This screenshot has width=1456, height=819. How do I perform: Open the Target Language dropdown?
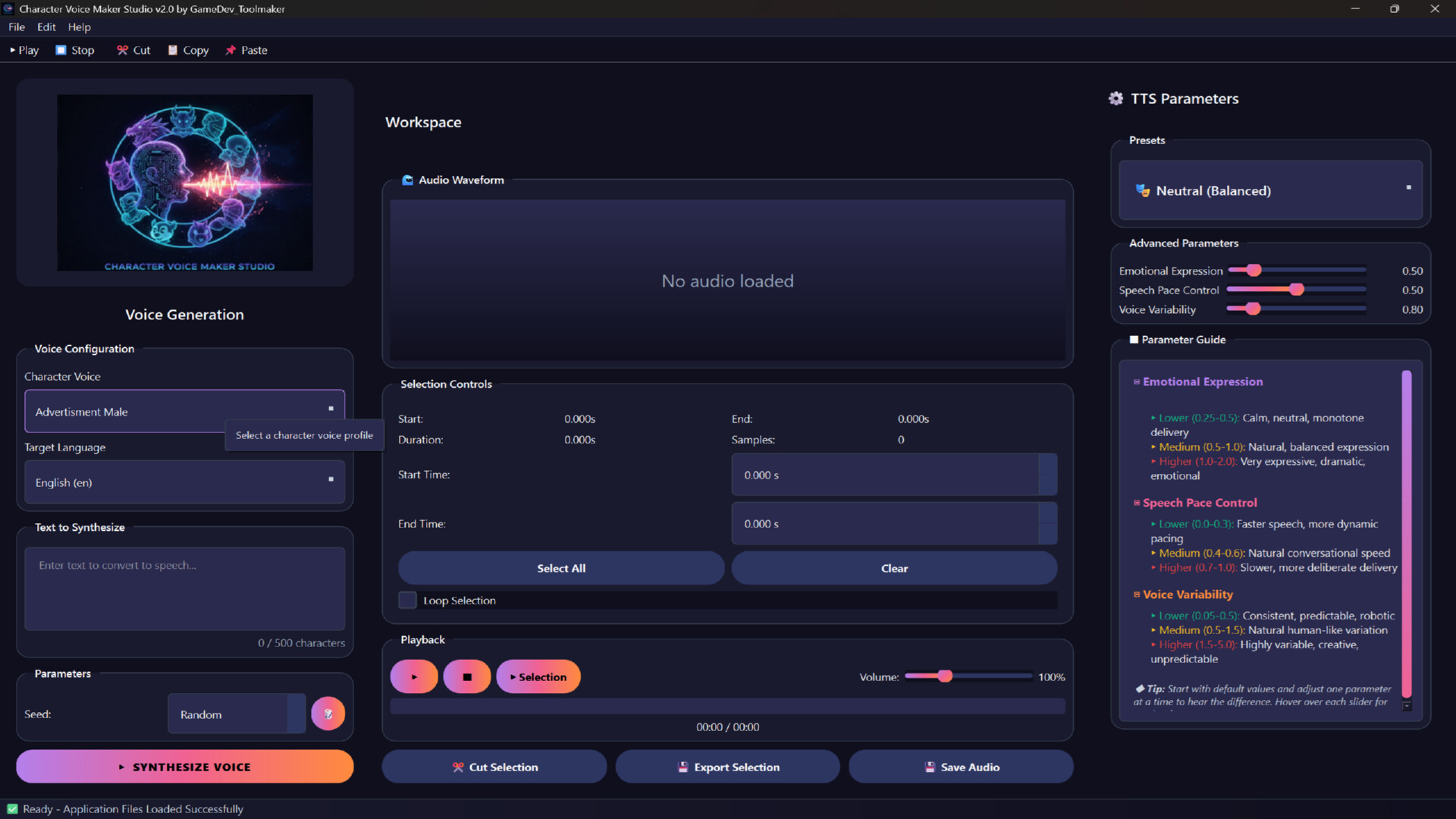pos(184,482)
